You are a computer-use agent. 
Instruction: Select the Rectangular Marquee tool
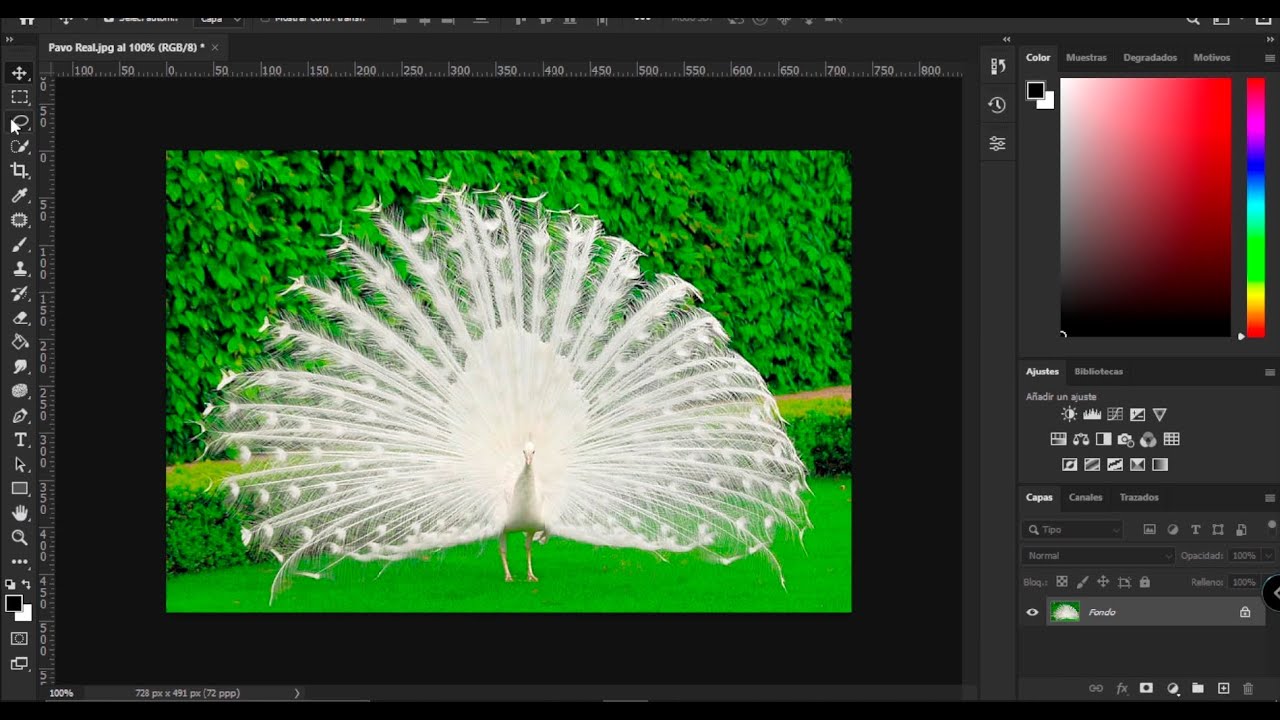19,97
